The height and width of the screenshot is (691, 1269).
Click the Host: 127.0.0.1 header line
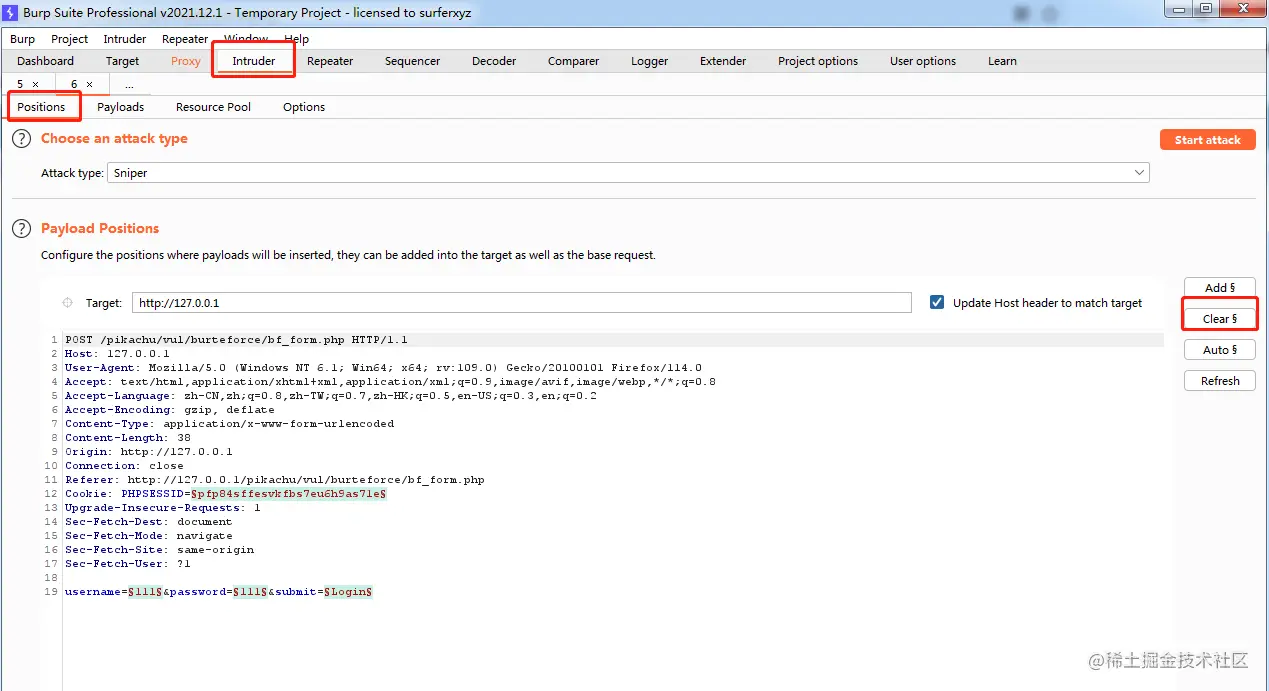117,354
